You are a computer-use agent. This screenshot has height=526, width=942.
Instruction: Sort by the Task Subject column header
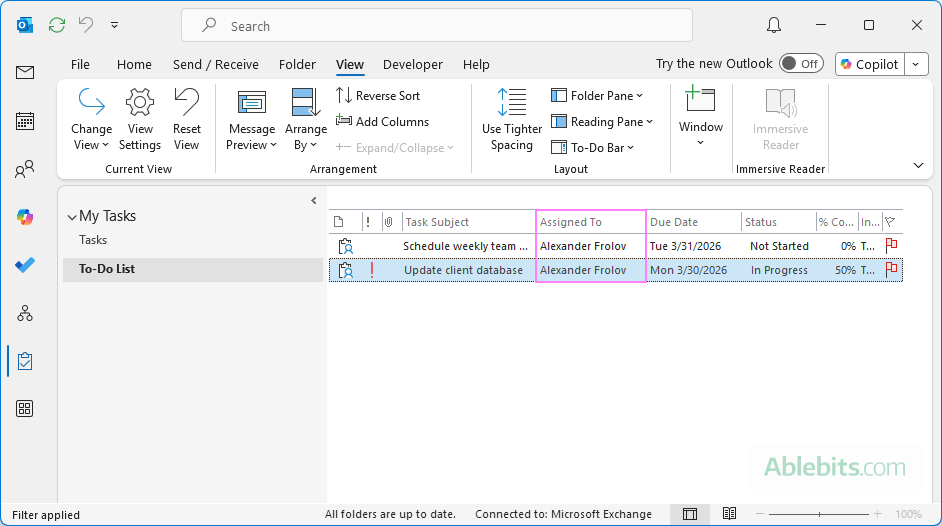[x=469, y=222]
